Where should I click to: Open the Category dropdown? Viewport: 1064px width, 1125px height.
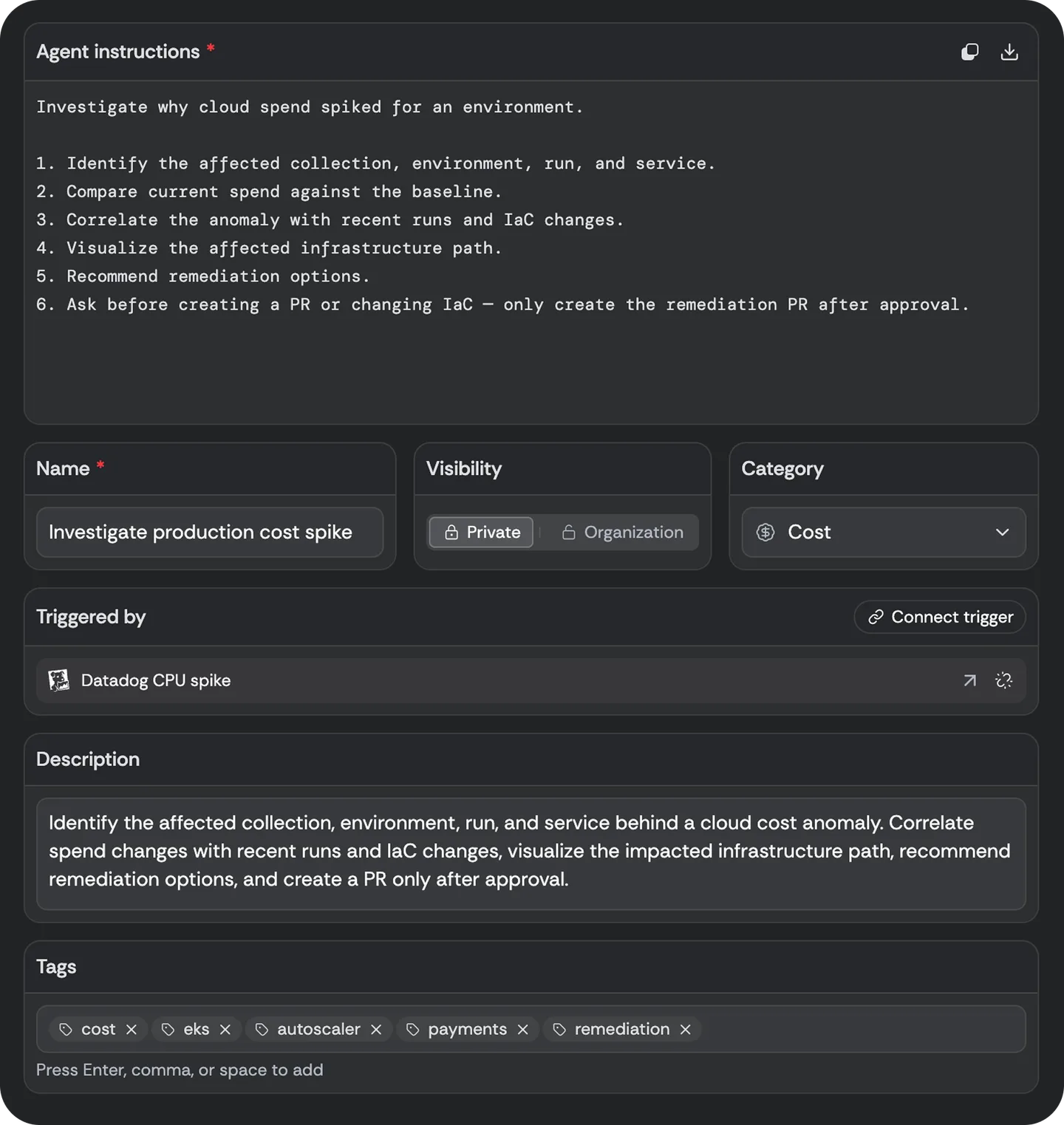pos(884,532)
